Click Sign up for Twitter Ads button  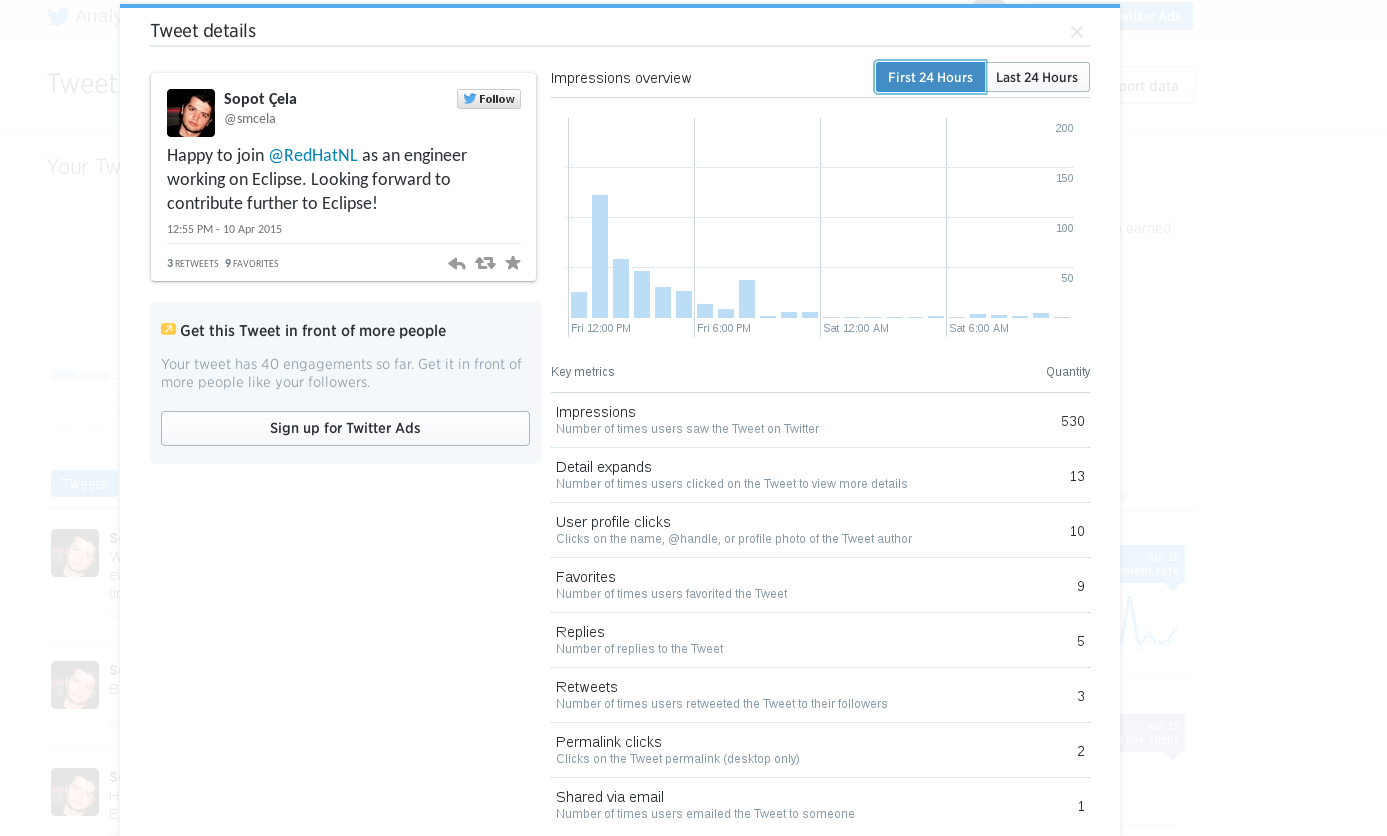[345, 428]
